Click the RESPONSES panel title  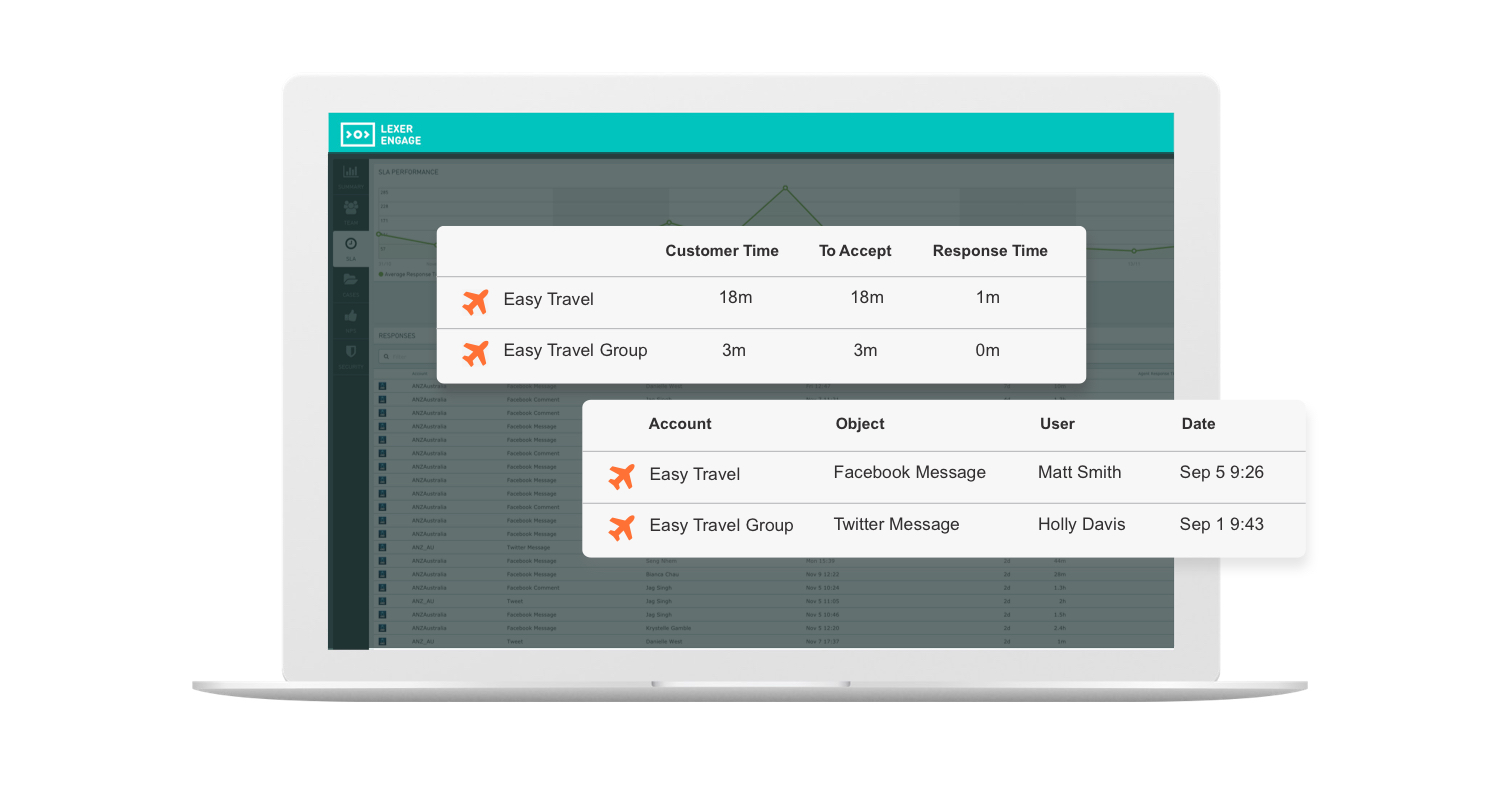[x=396, y=336]
